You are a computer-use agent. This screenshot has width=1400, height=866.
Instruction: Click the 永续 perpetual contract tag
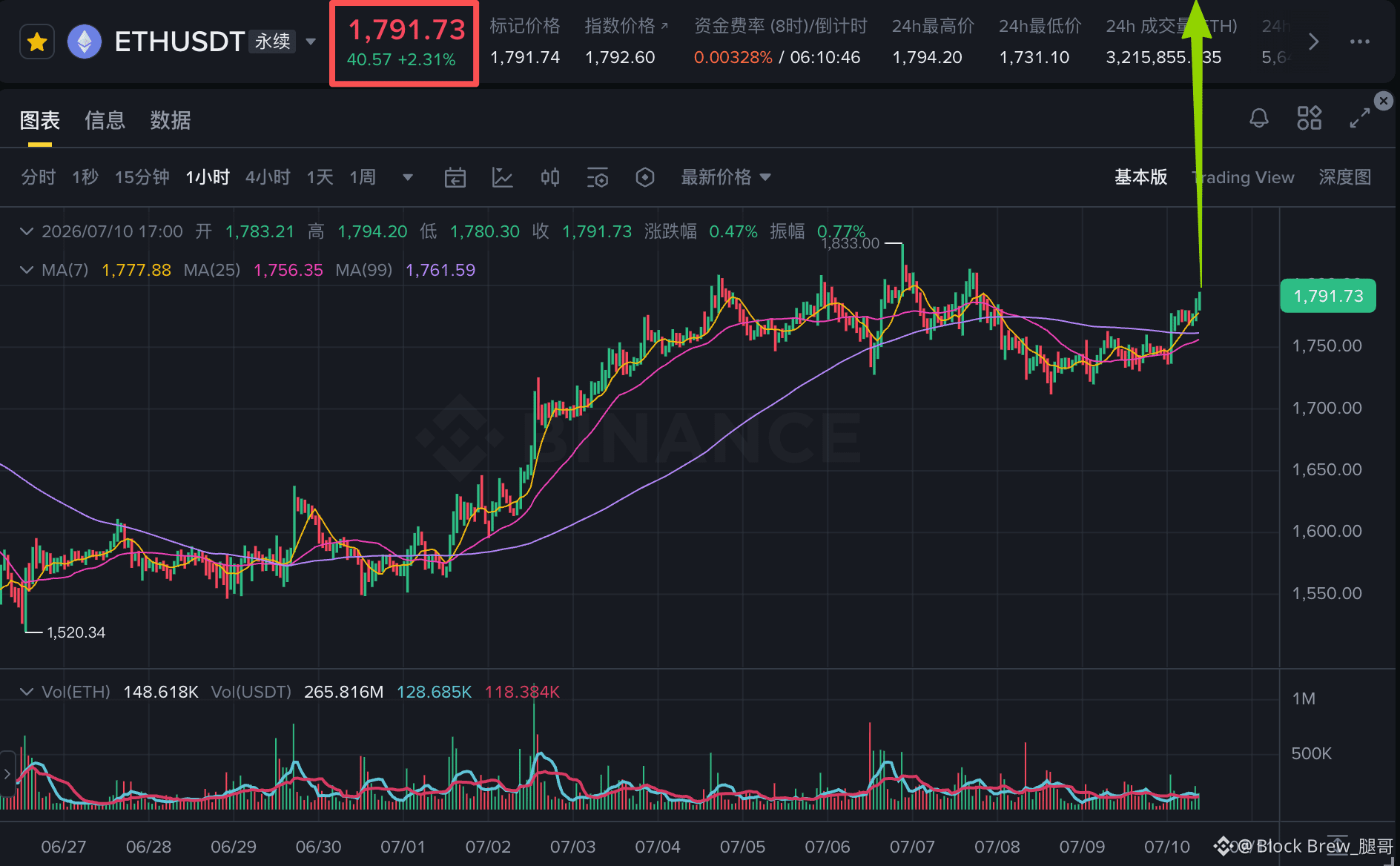coord(272,42)
